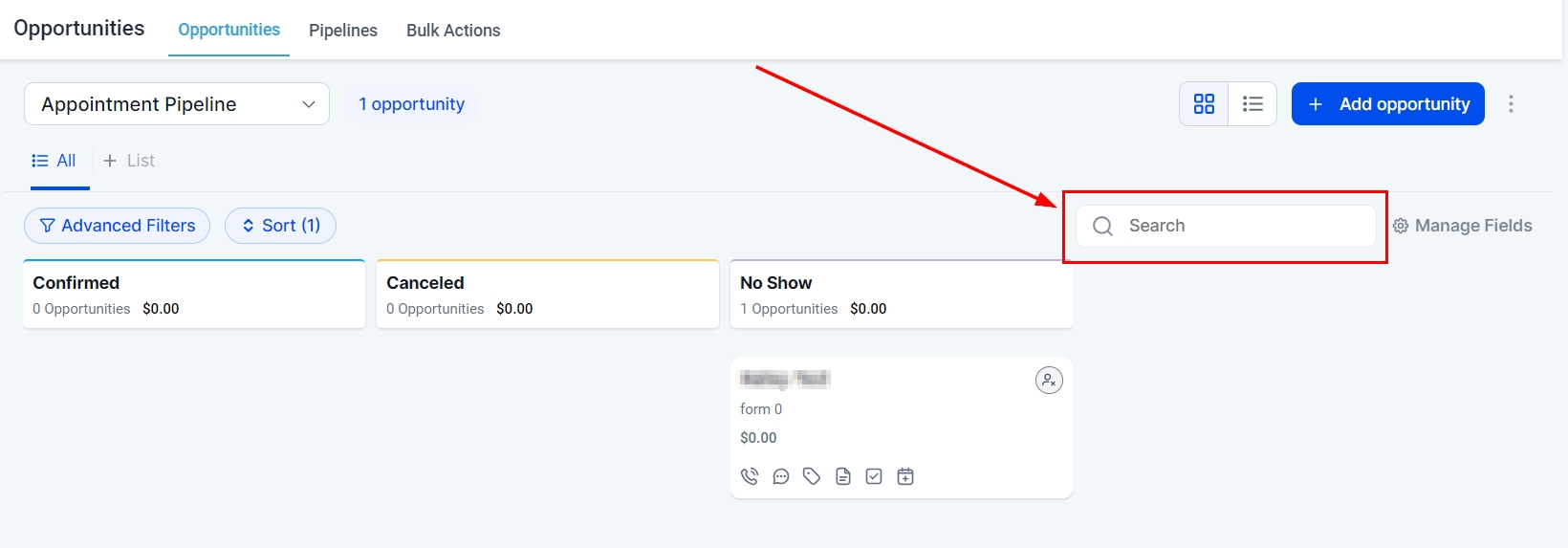Click the task checkmark icon on card

click(874, 476)
